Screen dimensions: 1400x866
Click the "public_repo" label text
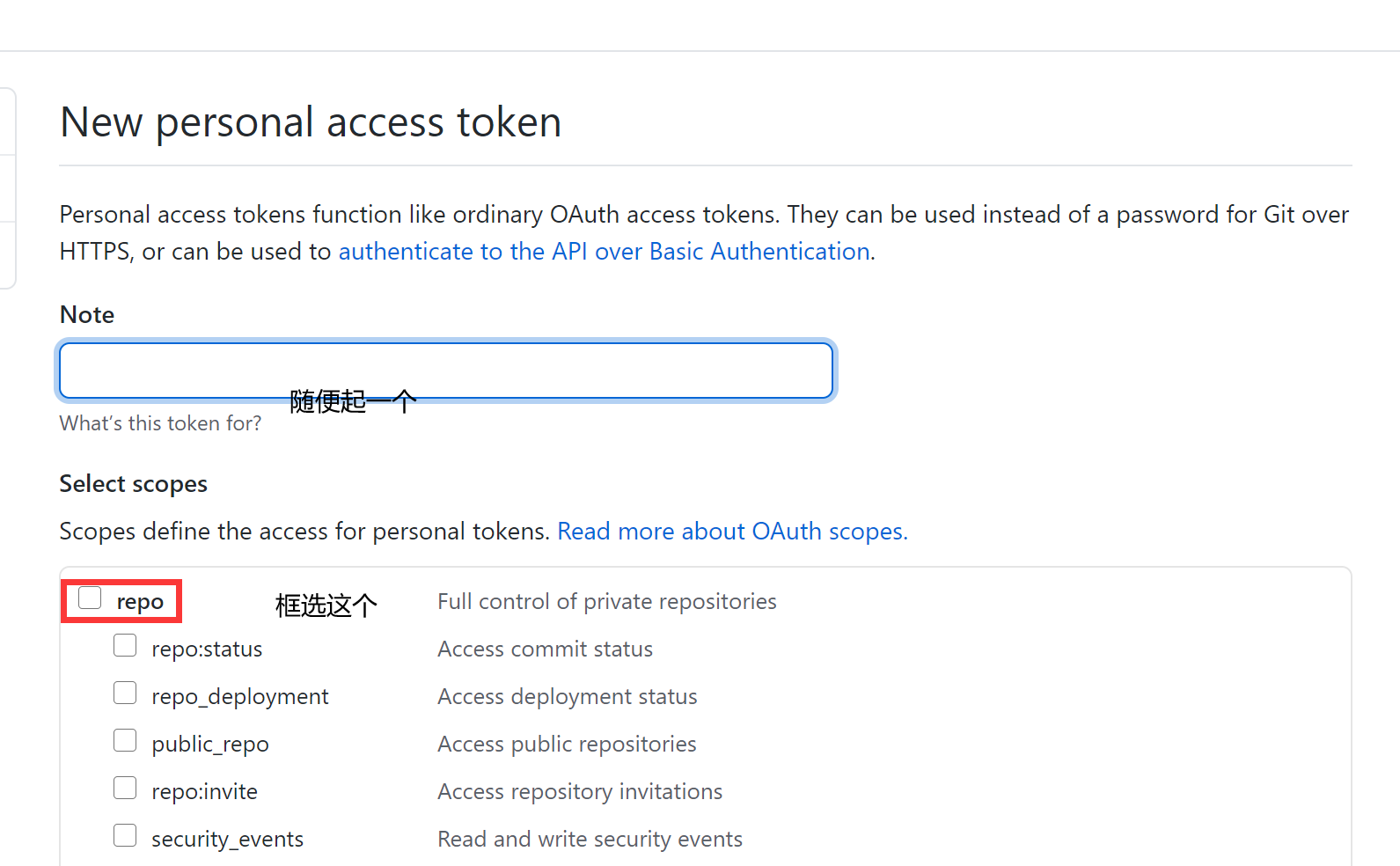click(x=209, y=745)
